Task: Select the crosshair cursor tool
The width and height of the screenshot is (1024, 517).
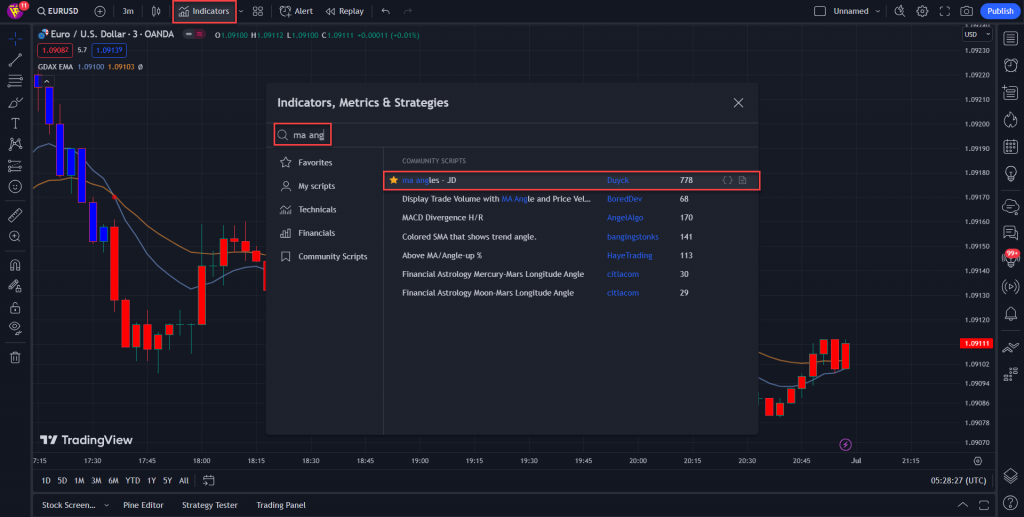Action: tap(15, 39)
